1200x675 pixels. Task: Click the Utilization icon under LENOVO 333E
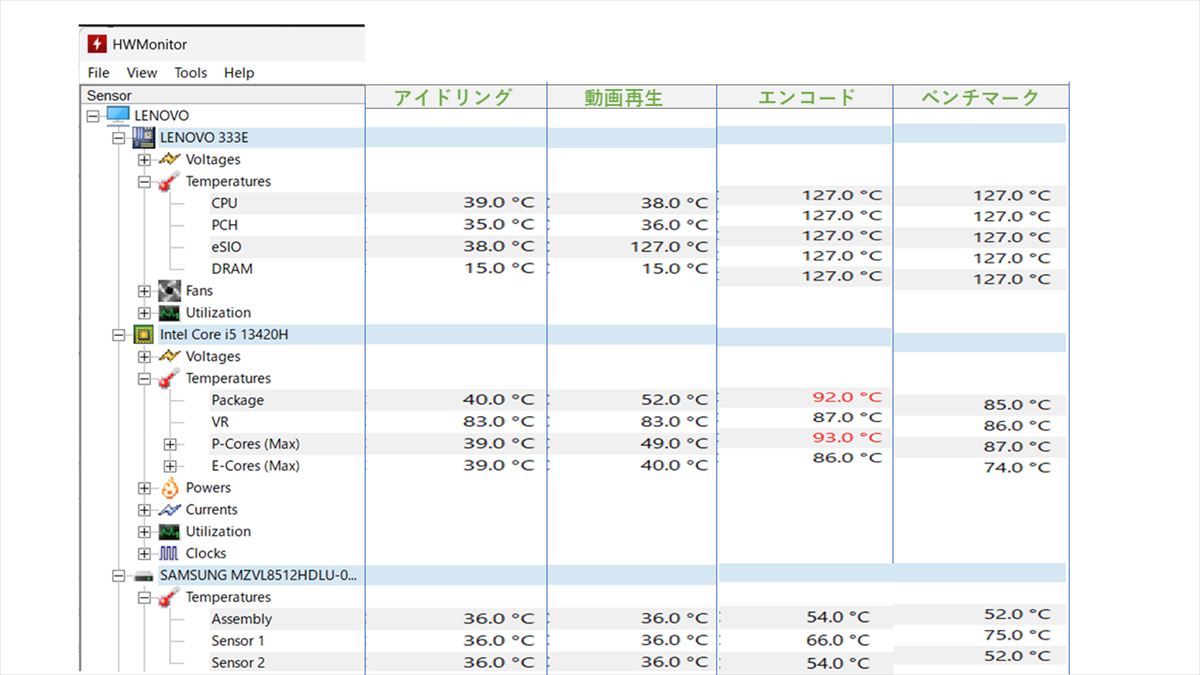pos(169,313)
